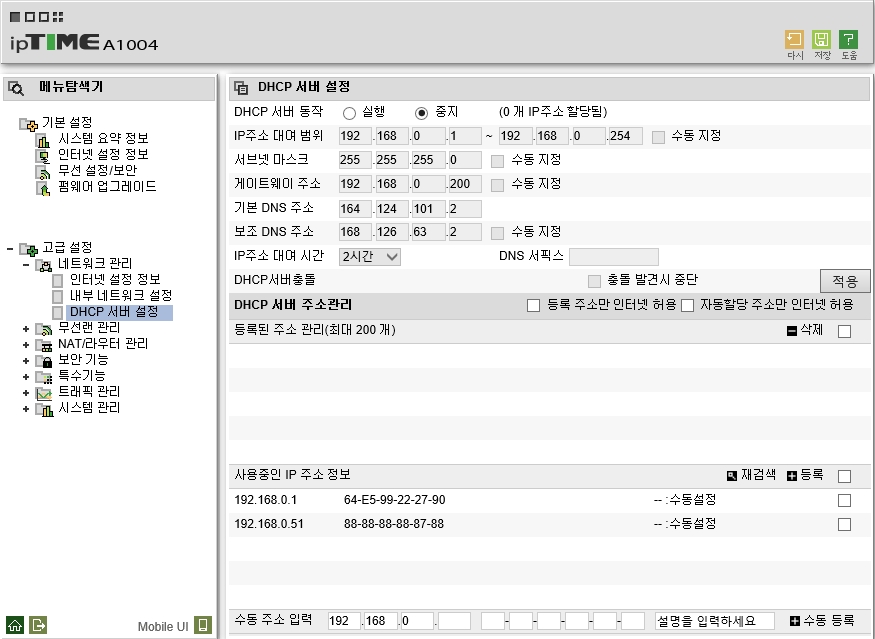The width and height of the screenshot is (875, 639).
Task: Tick the checkbox beside 등록 header
Action: coord(844,476)
